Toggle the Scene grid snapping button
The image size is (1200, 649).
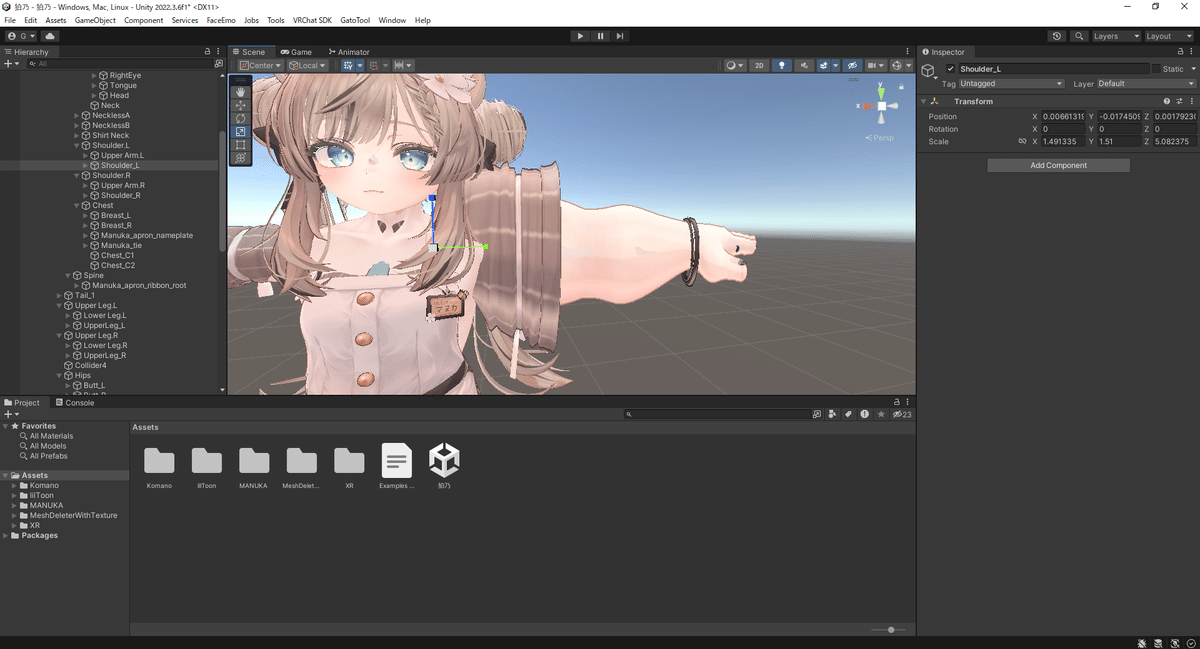click(x=375, y=66)
